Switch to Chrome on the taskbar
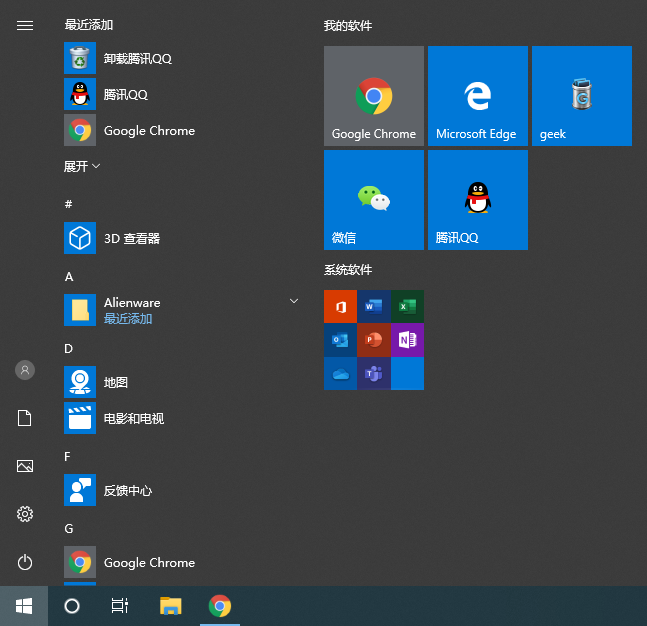The height and width of the screenshot is (626, 647). tap(220, 606)
